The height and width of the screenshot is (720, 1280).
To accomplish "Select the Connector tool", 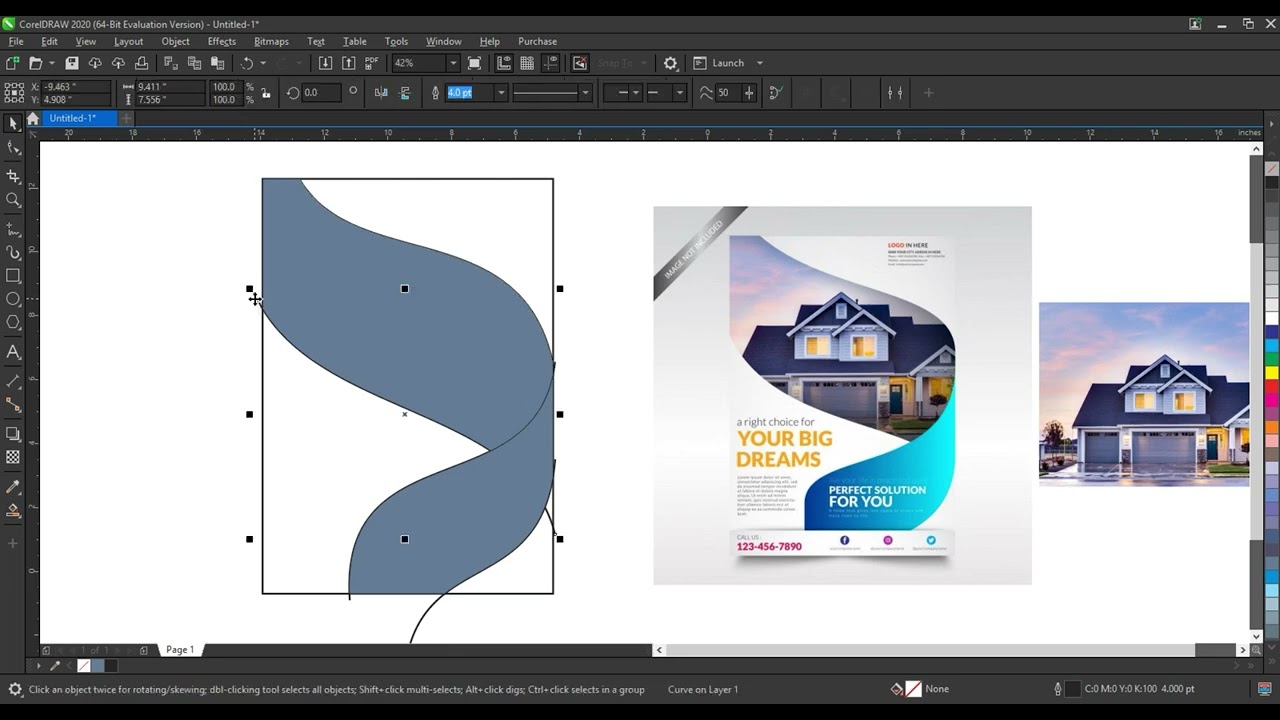I will tap(13, 405).
